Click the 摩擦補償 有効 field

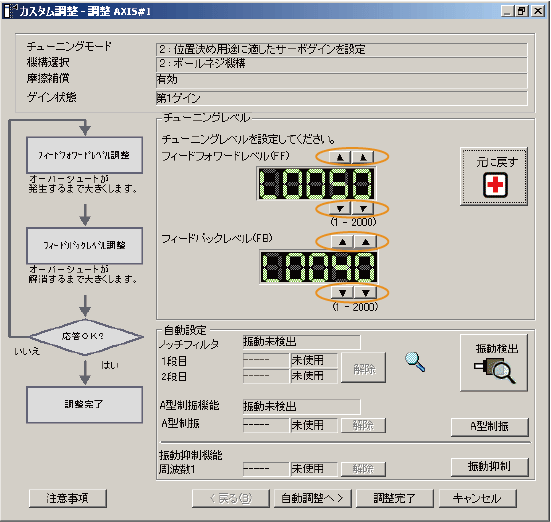(341, 80)
